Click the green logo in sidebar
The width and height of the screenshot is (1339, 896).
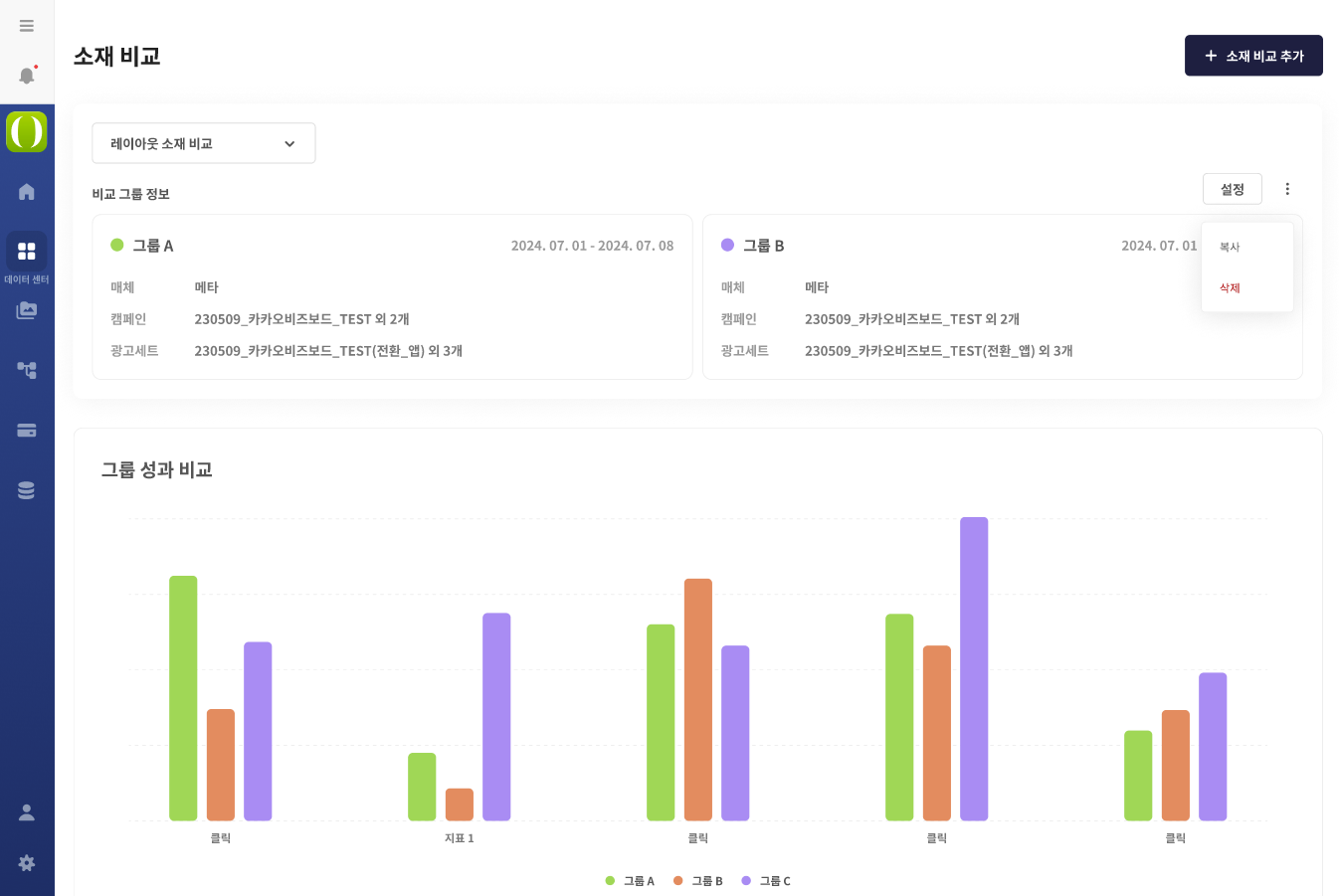(x=27, y=131)
